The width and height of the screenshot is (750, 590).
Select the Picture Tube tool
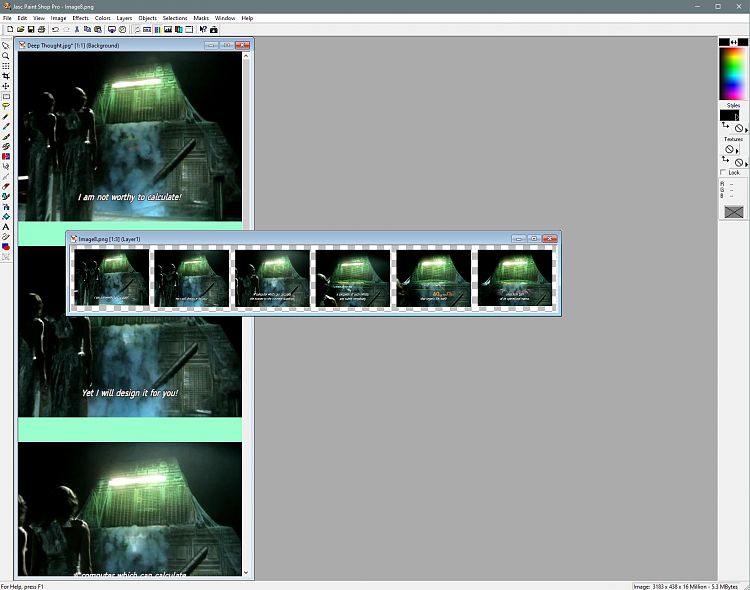tap(6, 197)
